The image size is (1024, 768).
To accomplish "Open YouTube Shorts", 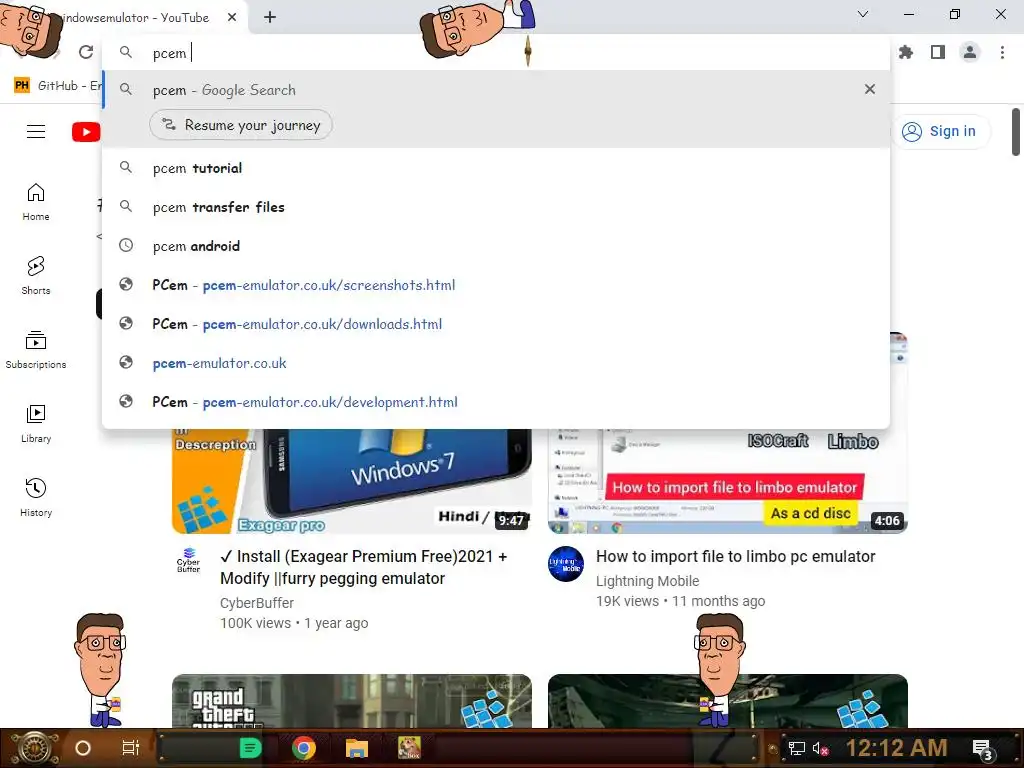I will pos(36,276).
